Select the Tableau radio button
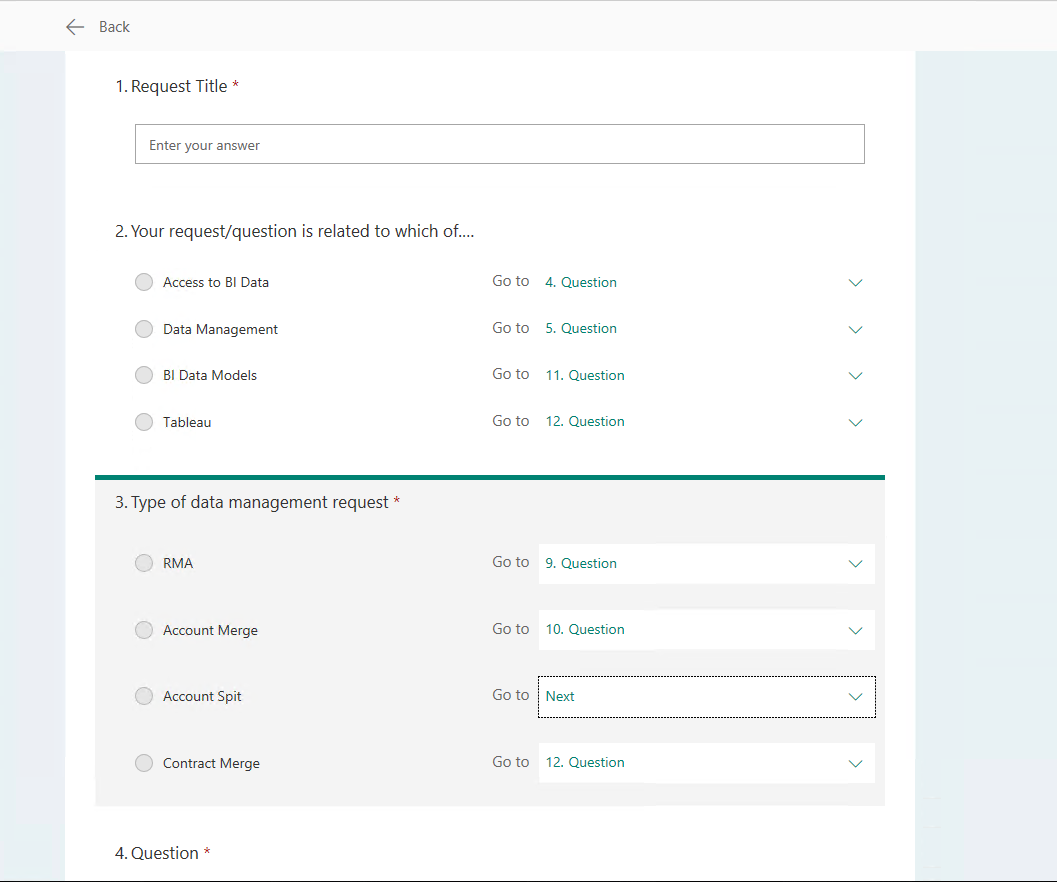Image resolution: width=1057 pixels, height=882 pixels. pos(144,422)
